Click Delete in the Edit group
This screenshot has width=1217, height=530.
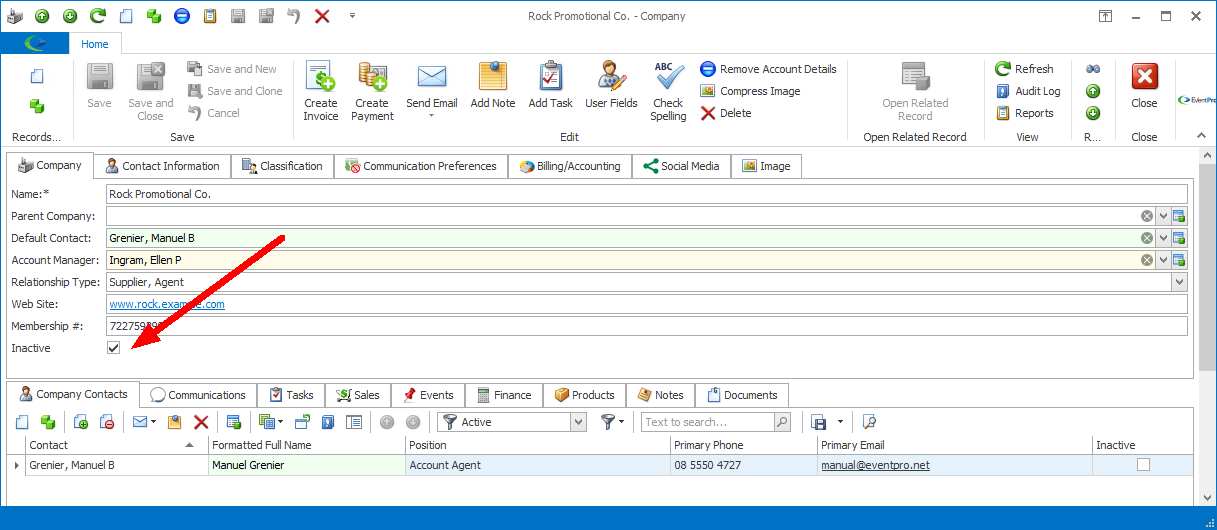click(x=726, y=113)
